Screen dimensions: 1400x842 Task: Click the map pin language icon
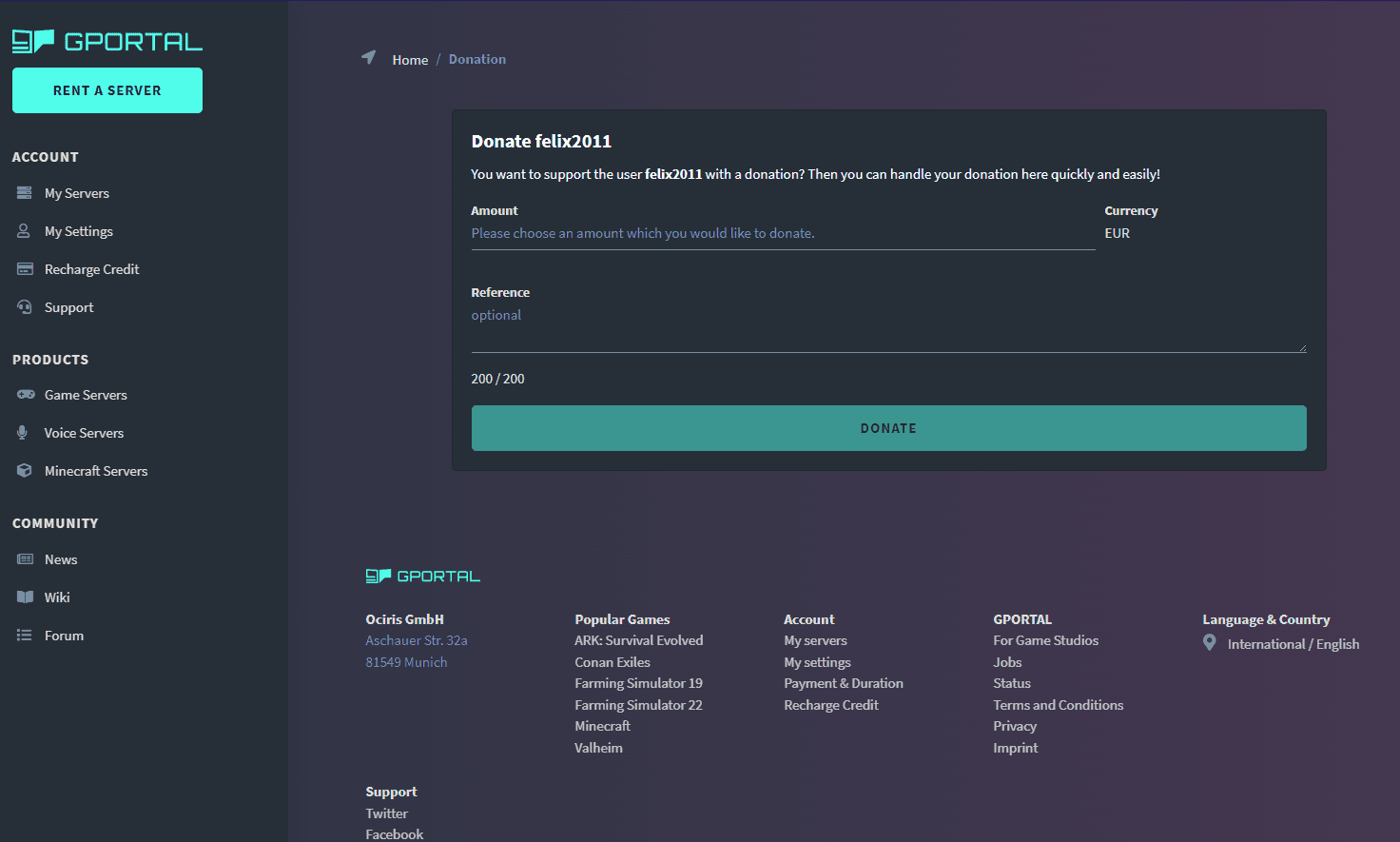tap(1210, 643)
